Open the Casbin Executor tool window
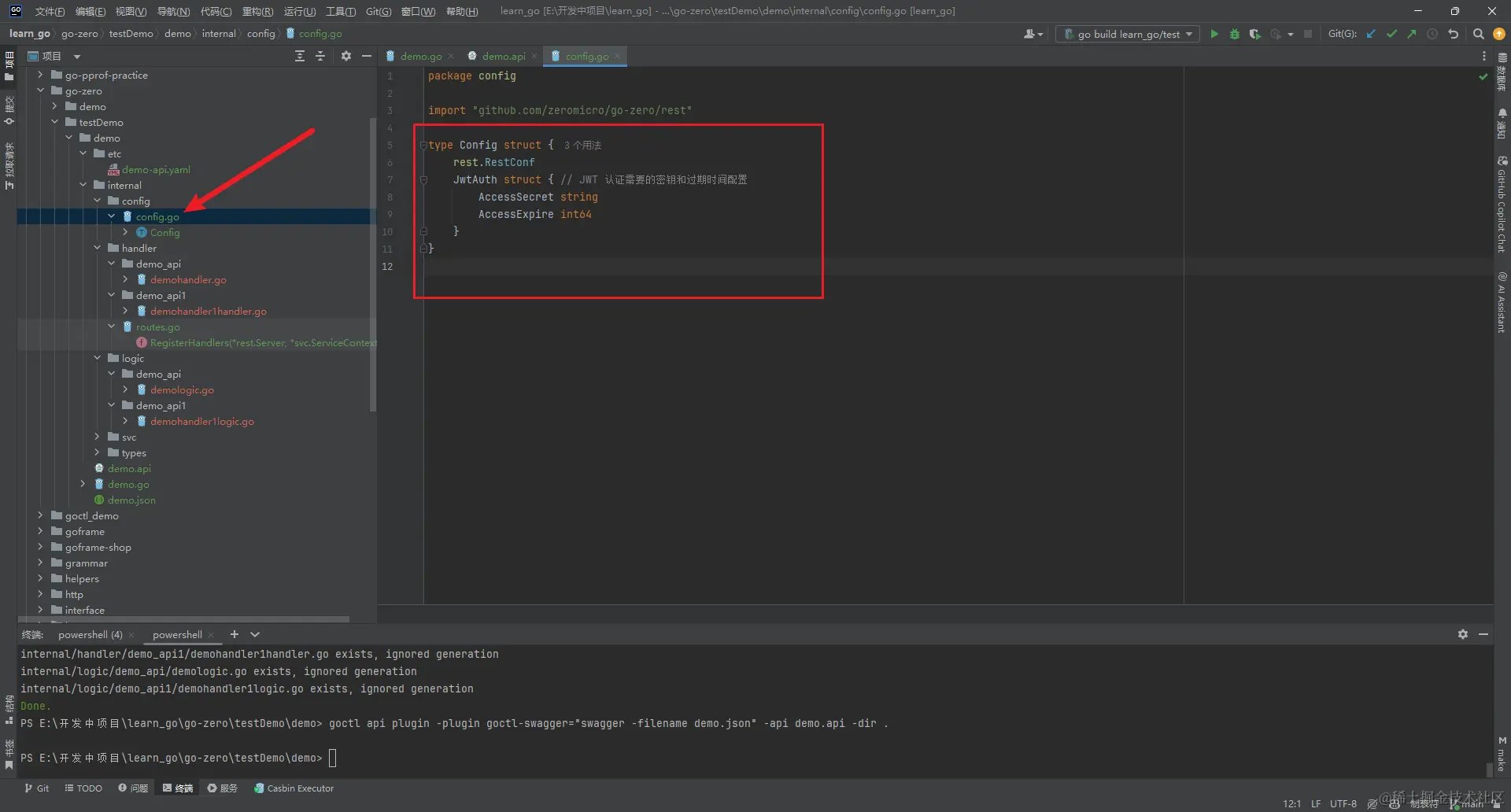Screen dimensions: 1511x812 pyautogui.click(x=294, y=788)
